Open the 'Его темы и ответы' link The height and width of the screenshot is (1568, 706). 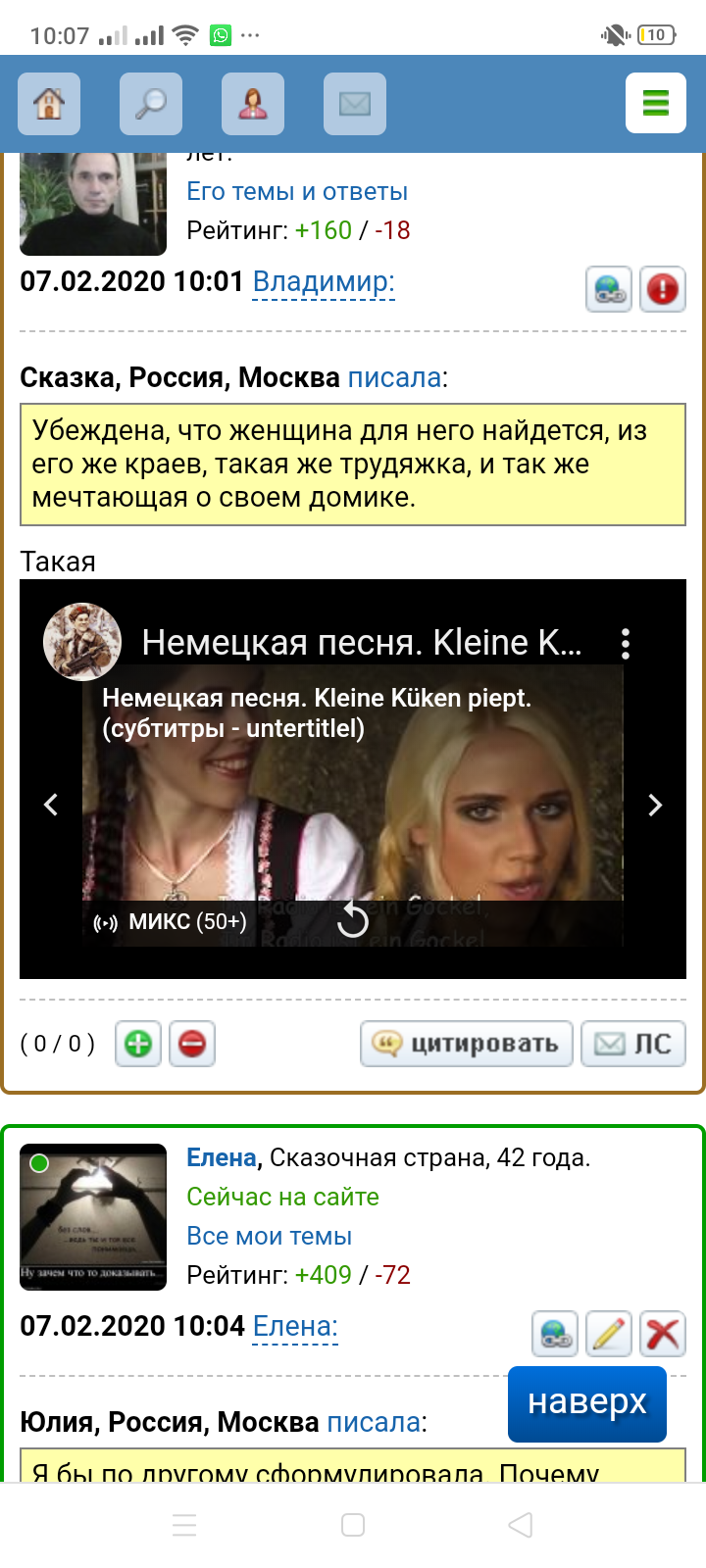click(297, 192)
